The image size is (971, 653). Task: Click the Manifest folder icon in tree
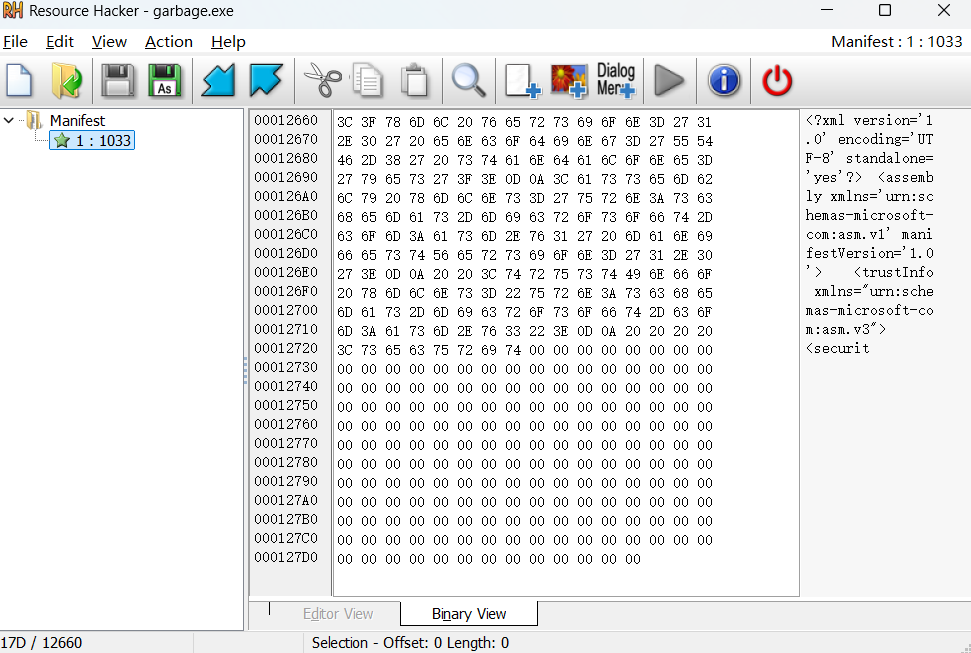[x=33, y=120]
